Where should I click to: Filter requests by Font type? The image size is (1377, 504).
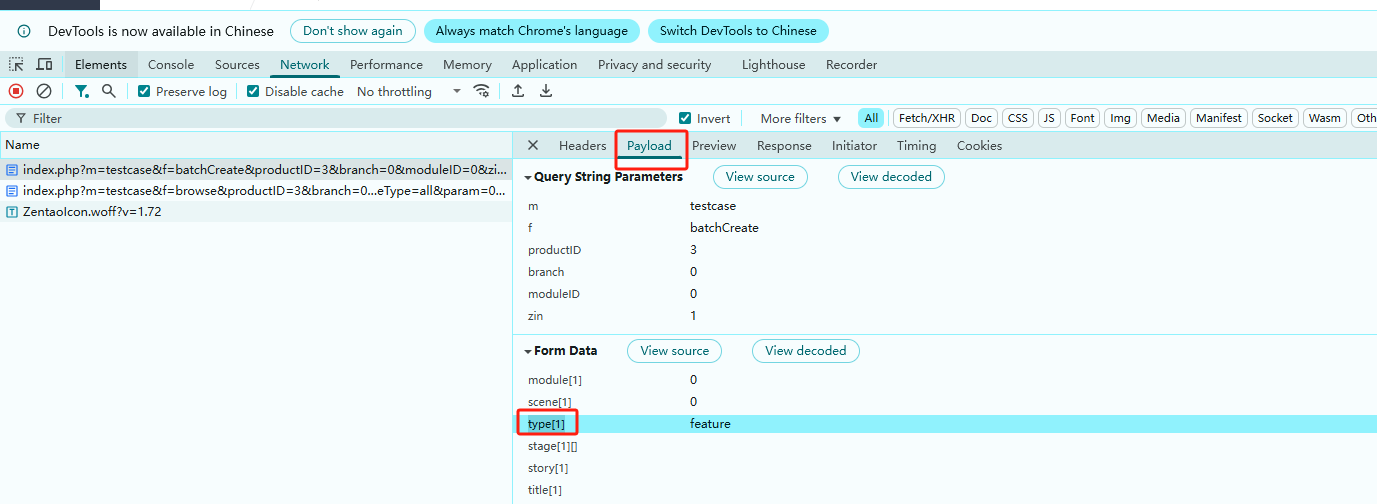pyautogui.click(x=1083, y=118)
